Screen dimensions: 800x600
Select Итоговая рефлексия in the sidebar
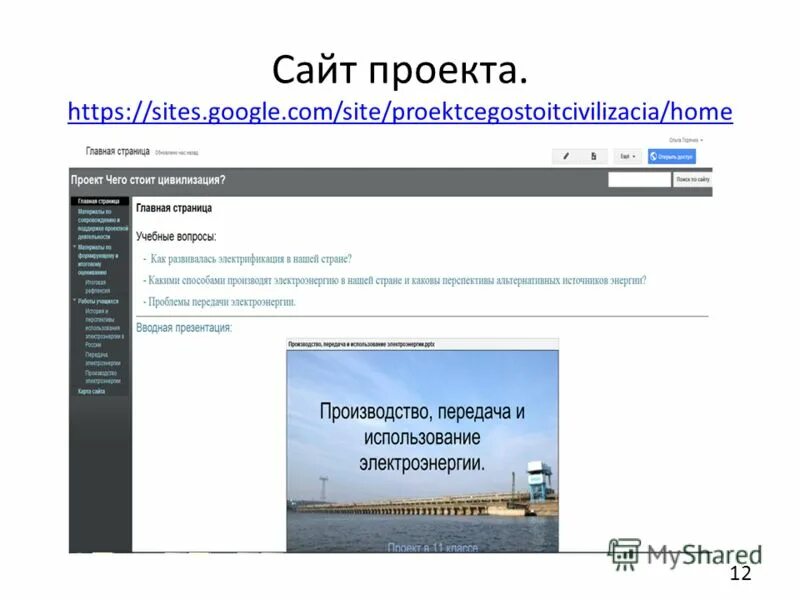pyautogui.click(x=100, y=285)
